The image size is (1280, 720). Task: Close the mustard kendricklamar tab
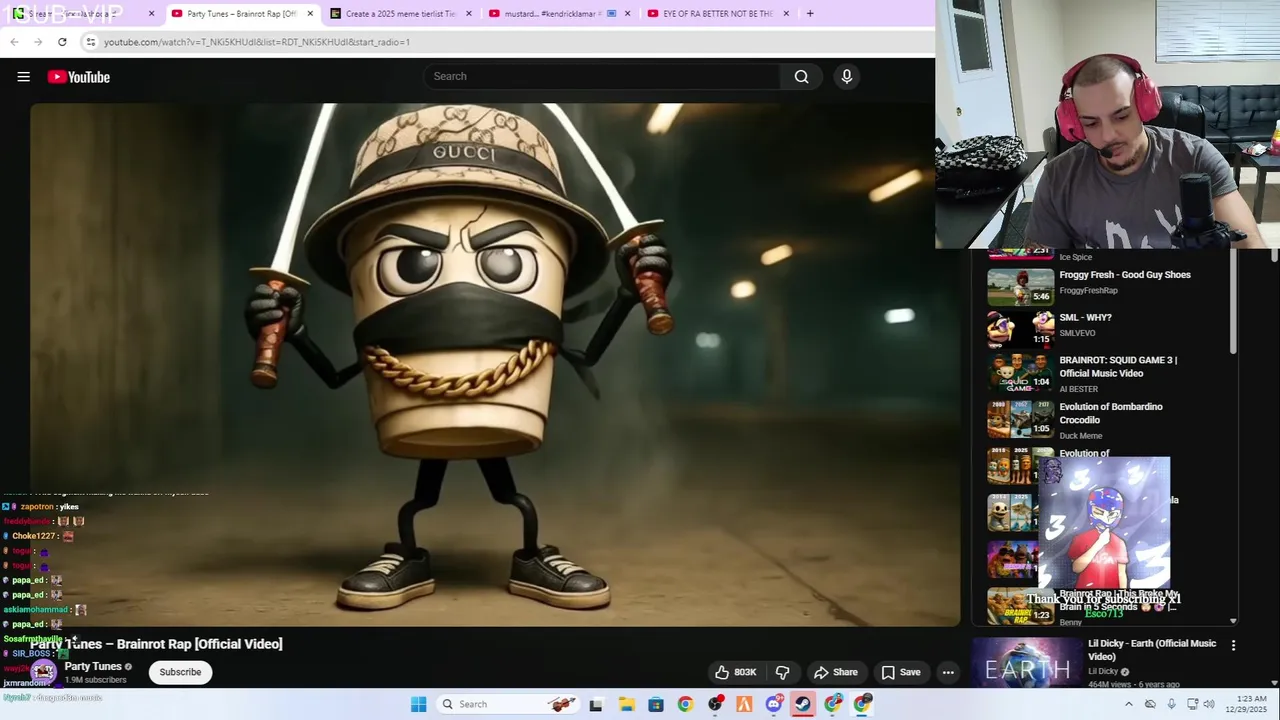627,14
